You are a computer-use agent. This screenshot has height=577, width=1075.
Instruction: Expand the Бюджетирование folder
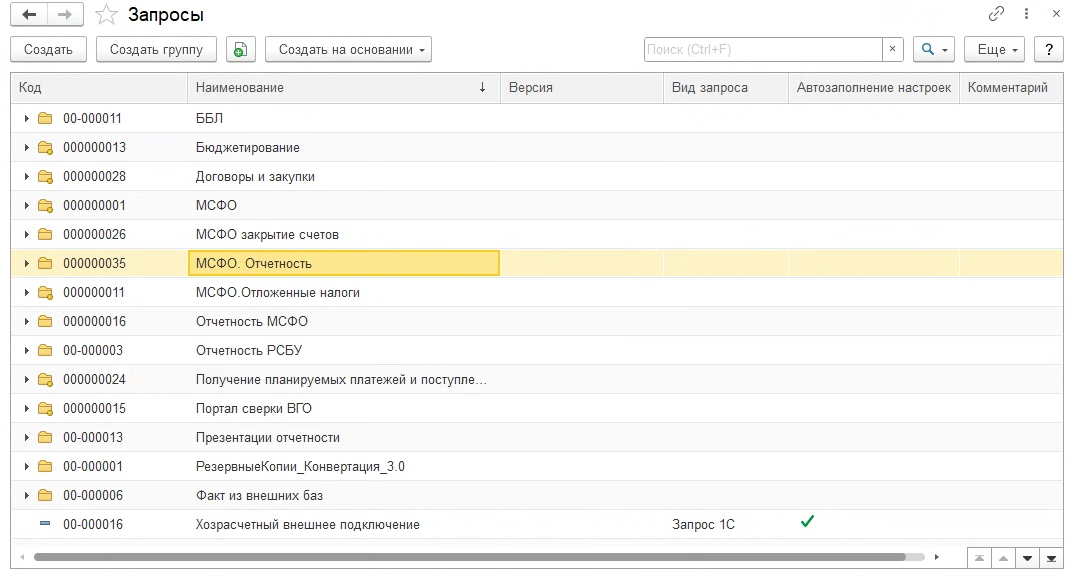[x=26, y=148]
